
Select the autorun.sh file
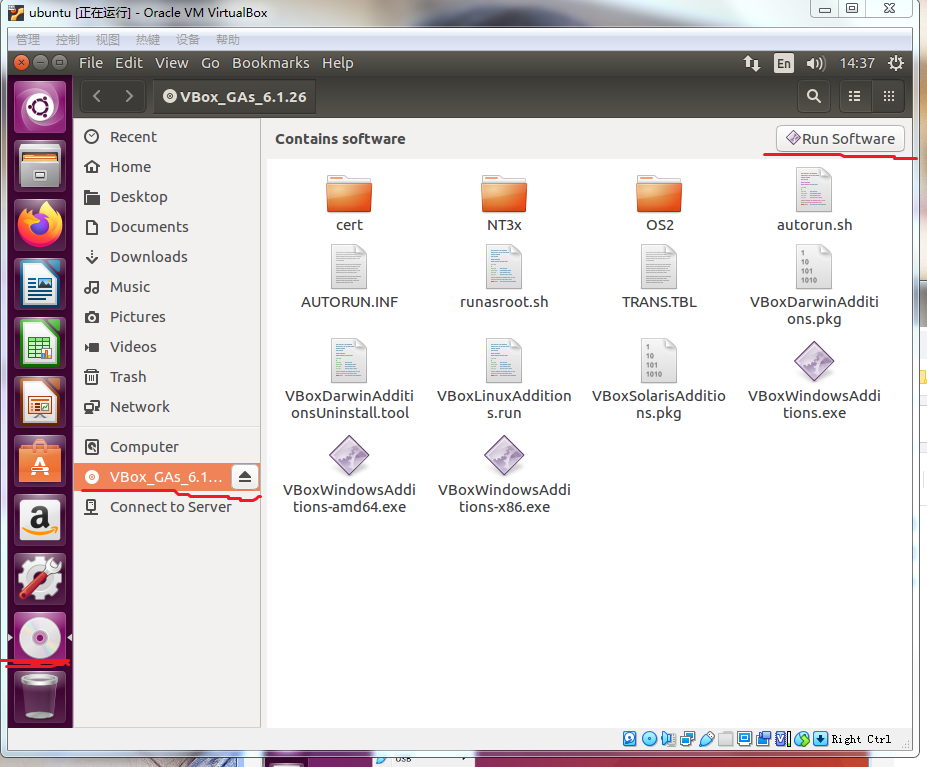point(814,200)
